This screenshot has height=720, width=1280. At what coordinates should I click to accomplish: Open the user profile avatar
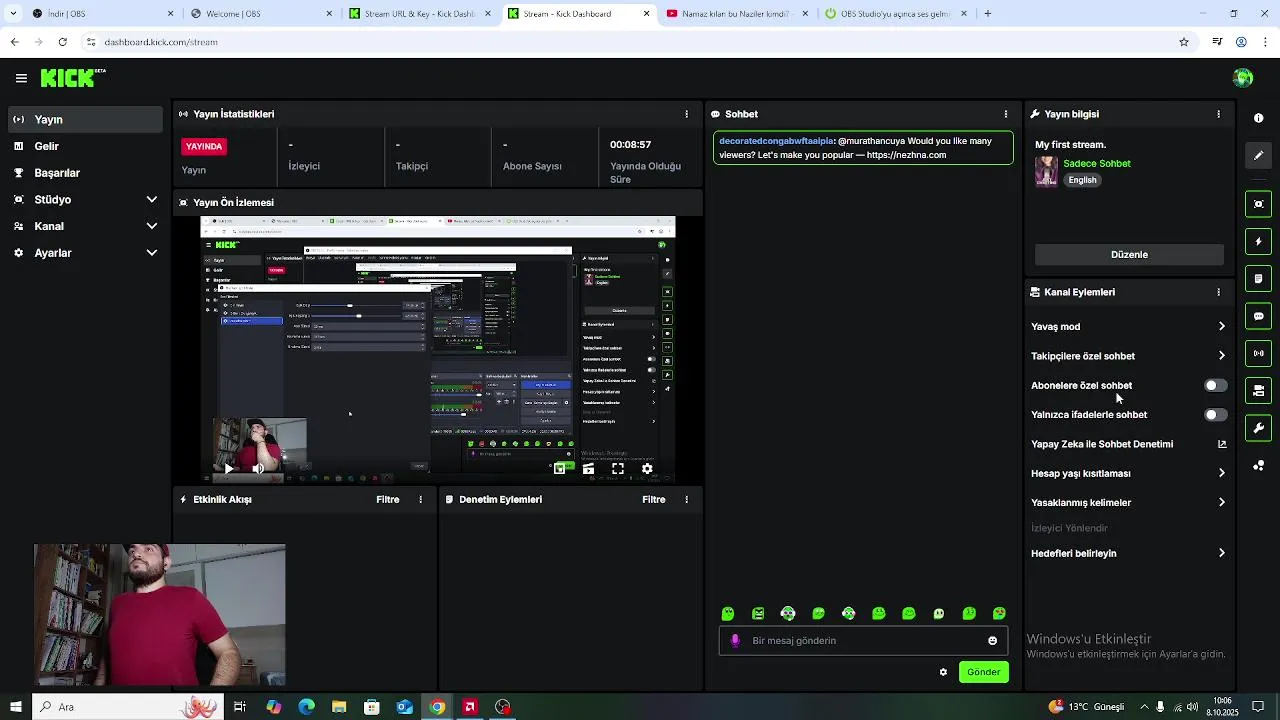tap(1243, 78)
